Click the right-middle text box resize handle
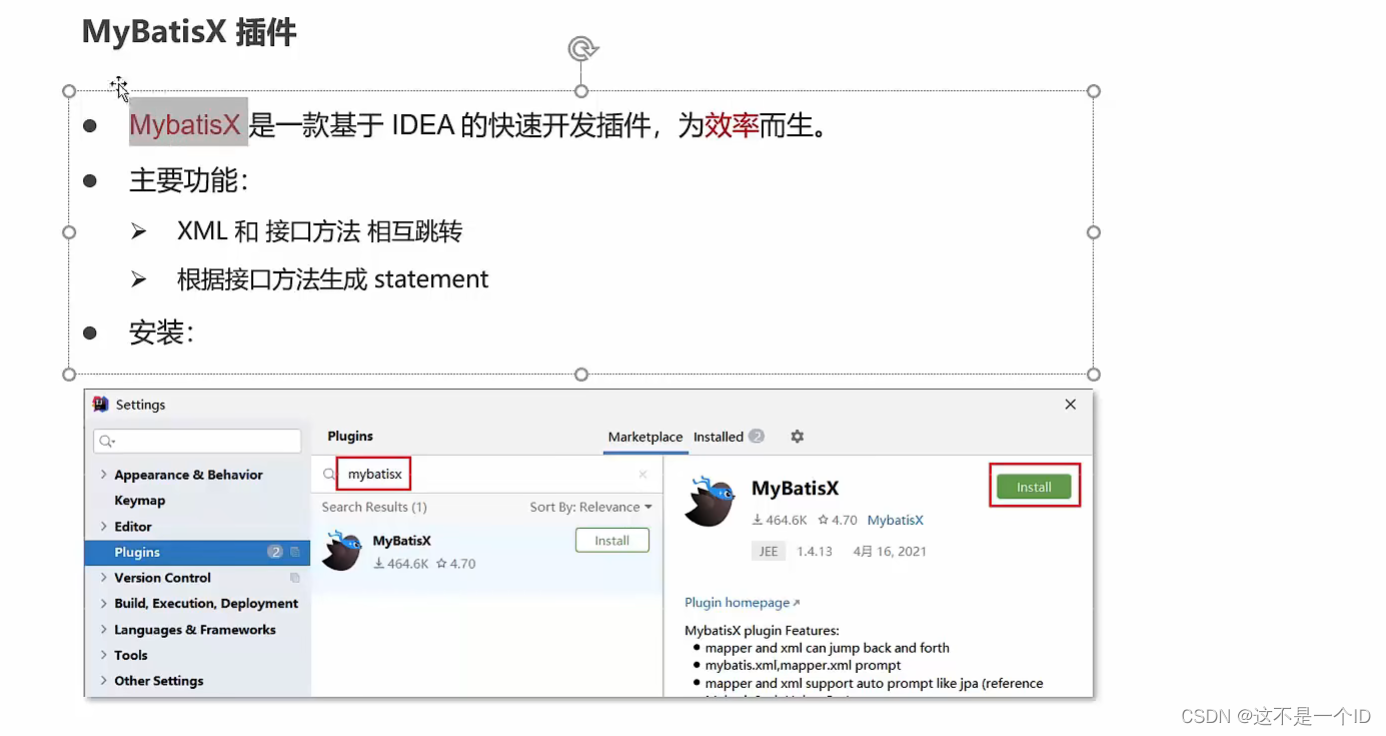This screenshot has width=1386, height=736. 1094,232
